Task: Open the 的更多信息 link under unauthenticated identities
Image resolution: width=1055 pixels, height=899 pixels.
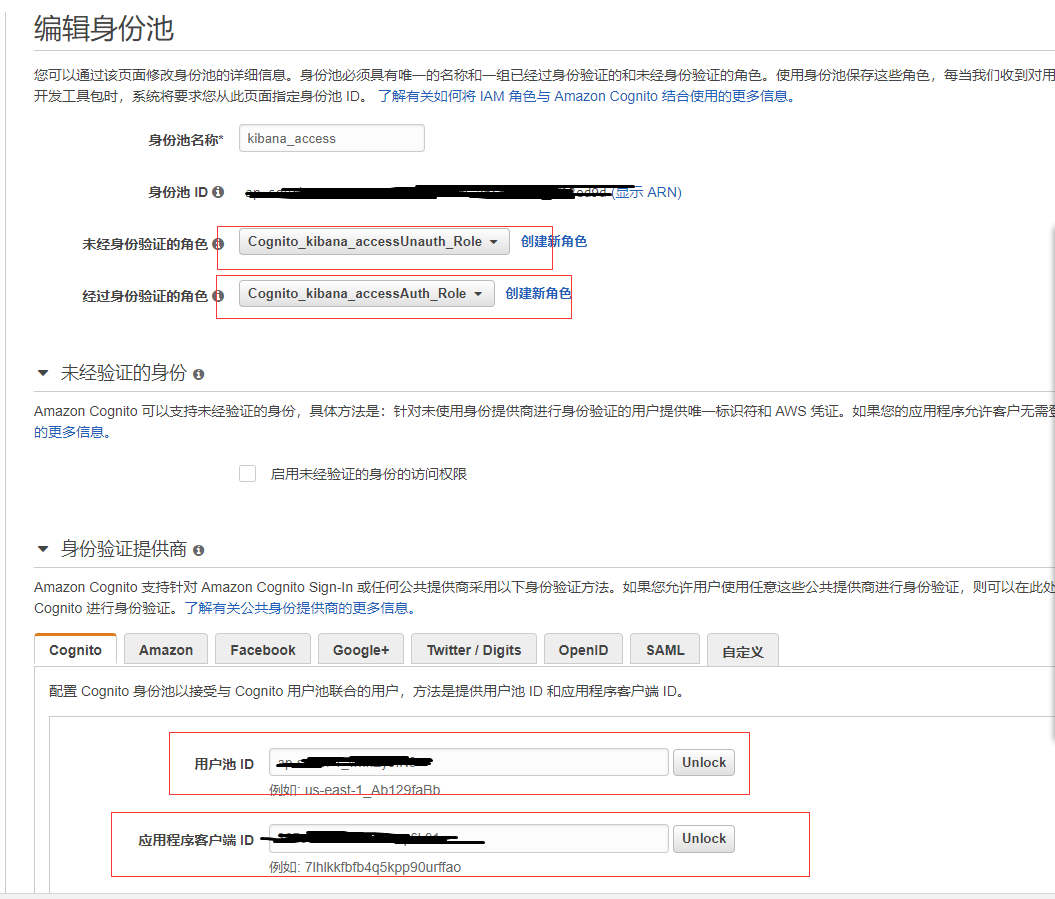Action: (x=73, y=432)
